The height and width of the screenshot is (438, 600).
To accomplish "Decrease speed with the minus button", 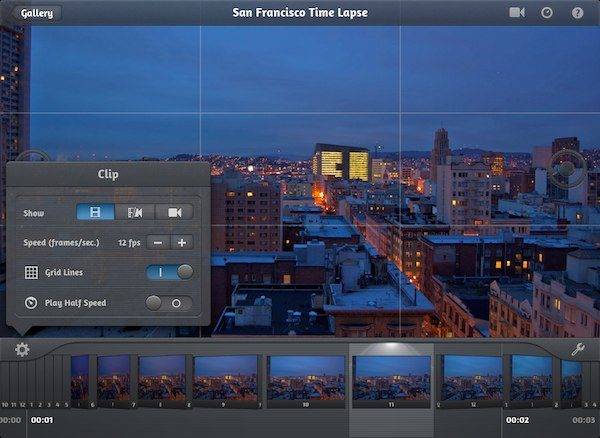I will point(158,242).
